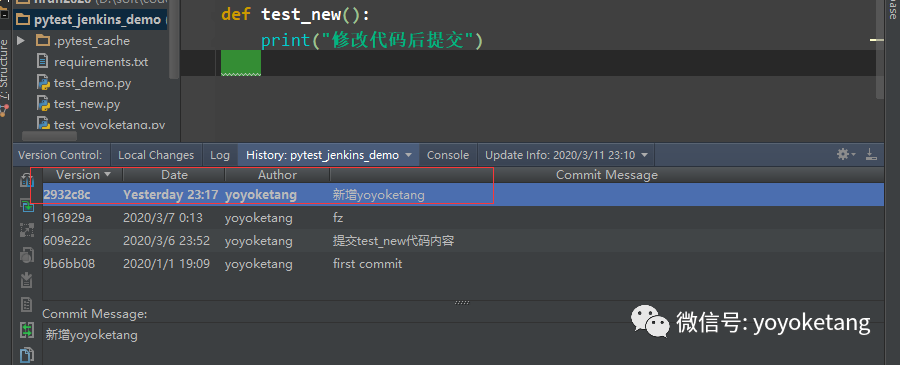
Task: Click the yellow warning mark in the editor stripe
Action: point(876,40)
